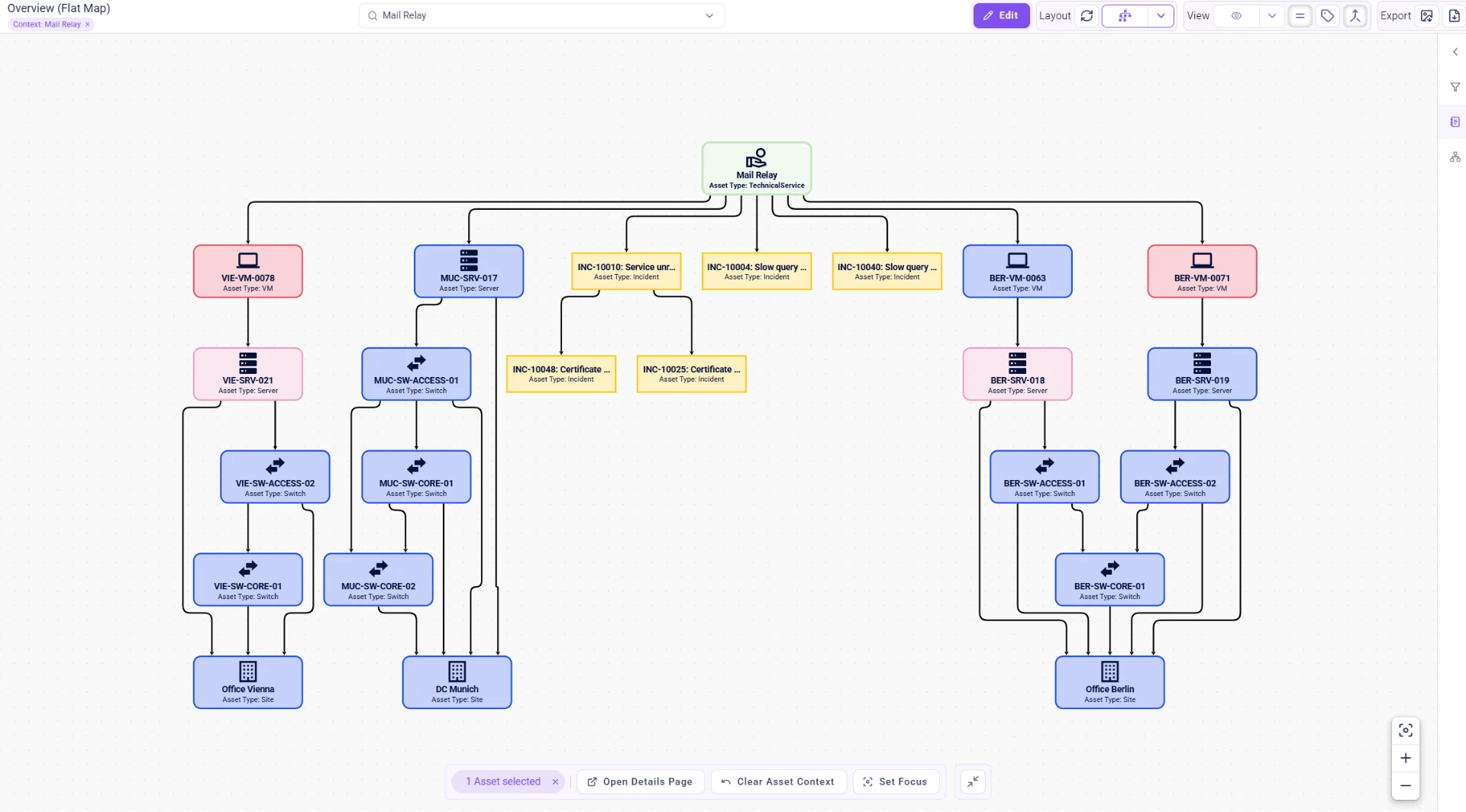Select the Office Vienna site node
The image size is (1466, 812).
click(x=247, y=682)
